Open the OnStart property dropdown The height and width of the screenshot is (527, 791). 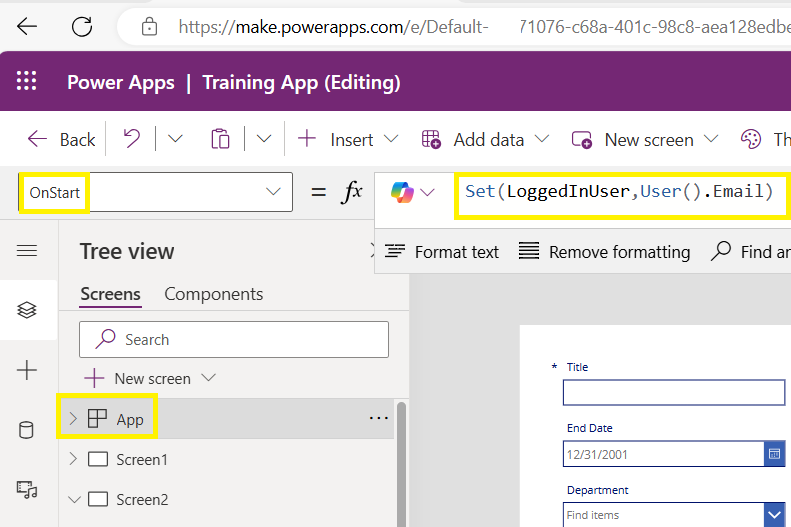coord(273,192)
